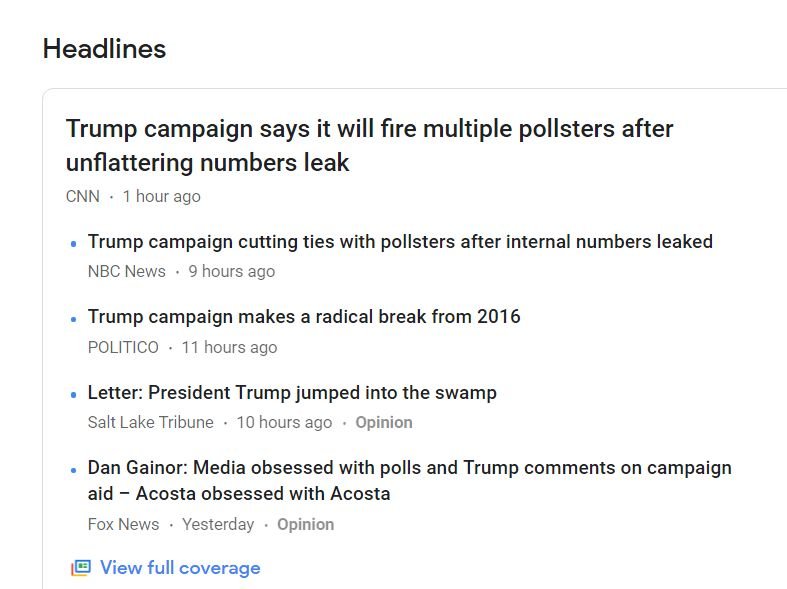Select the View full coverage link
787x589 pixels.
coord(180,568)
